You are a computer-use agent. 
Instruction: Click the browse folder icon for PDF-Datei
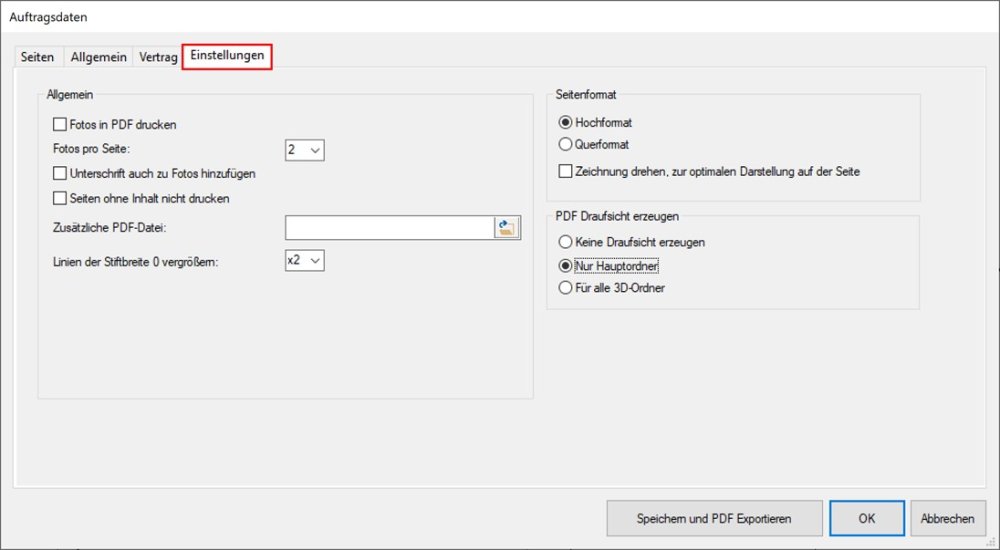[x=508, y=228]
